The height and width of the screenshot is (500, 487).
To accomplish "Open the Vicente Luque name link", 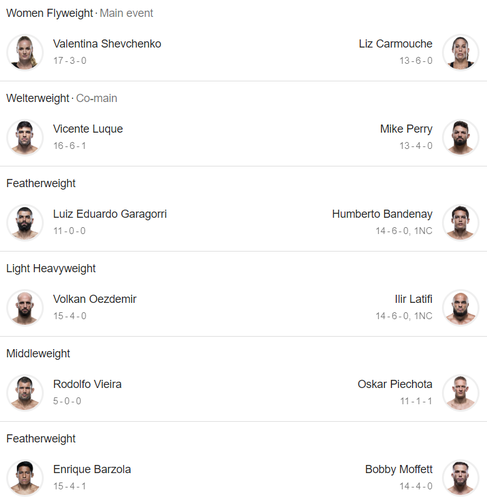I will tap(88, 129).
